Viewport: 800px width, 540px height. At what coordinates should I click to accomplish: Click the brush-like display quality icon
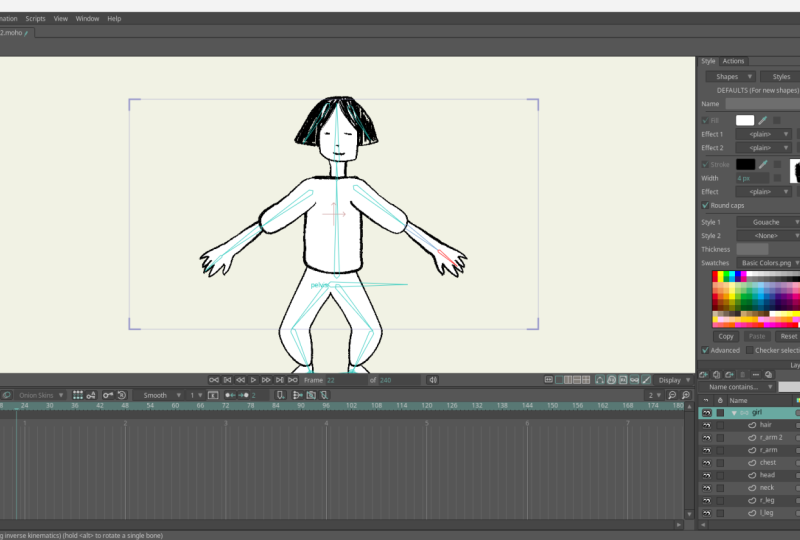646,380
